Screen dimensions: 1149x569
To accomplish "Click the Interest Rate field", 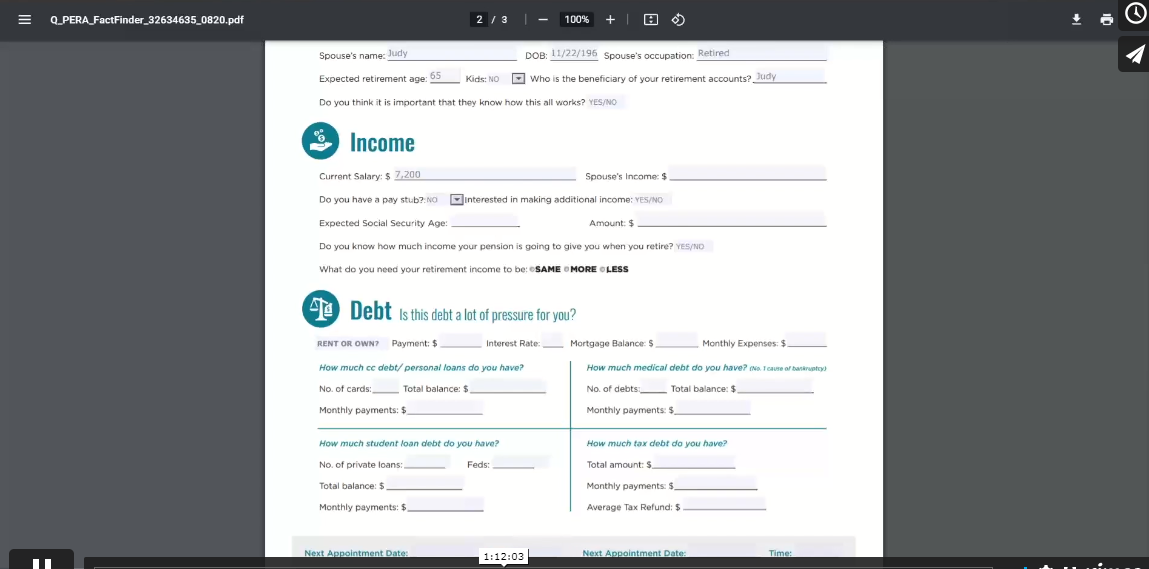I will click(553, 341).
